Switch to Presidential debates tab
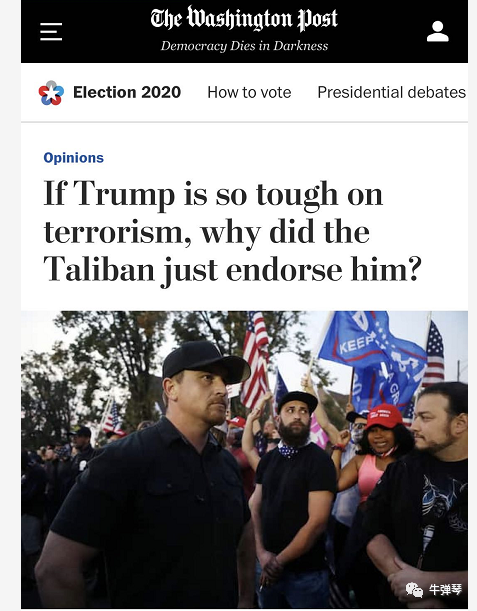This screenshot has width=477, height=611. coord(392,92)
